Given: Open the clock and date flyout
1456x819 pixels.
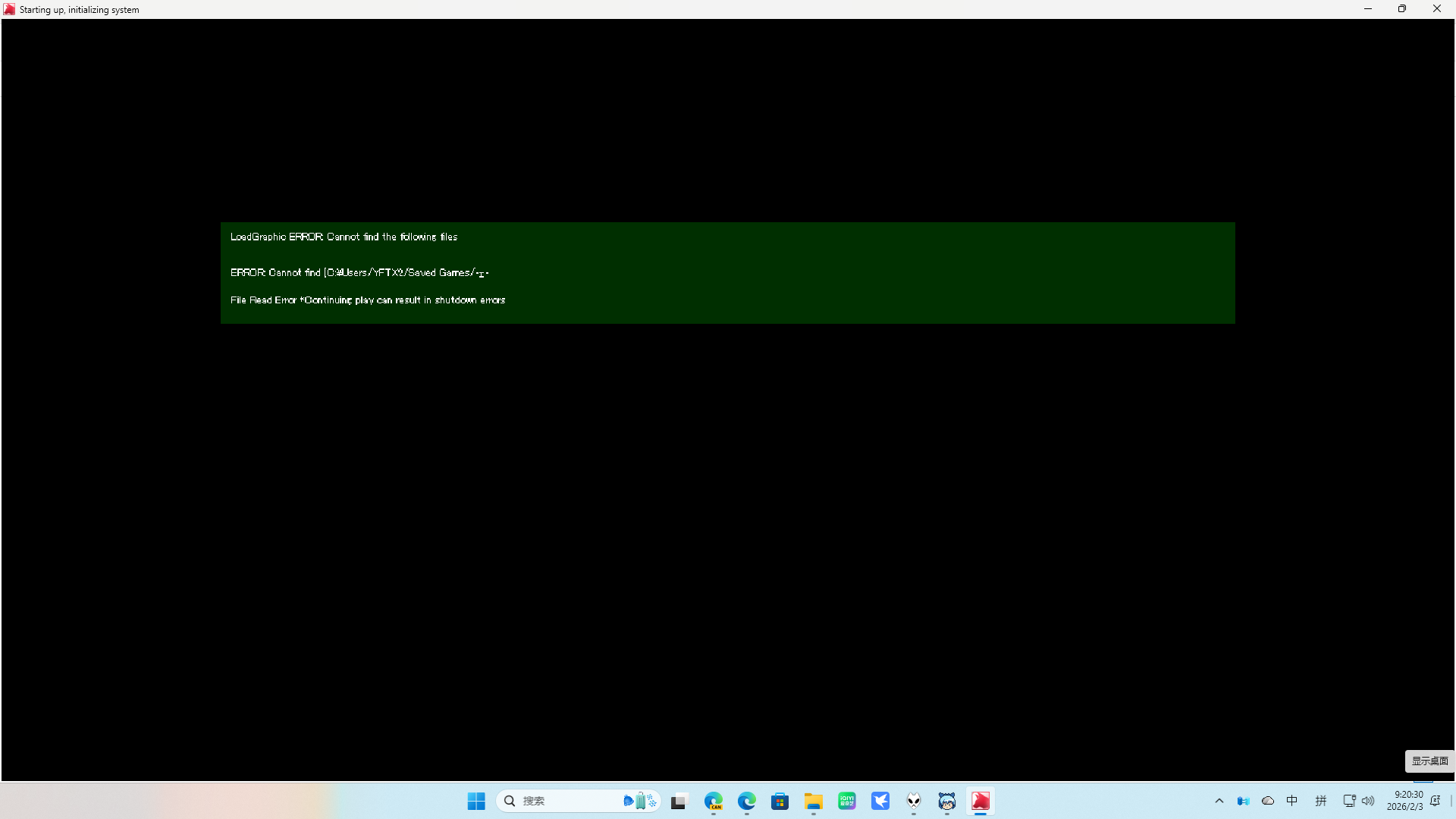Looking at the screenshot, I should tap(1404, 801).
